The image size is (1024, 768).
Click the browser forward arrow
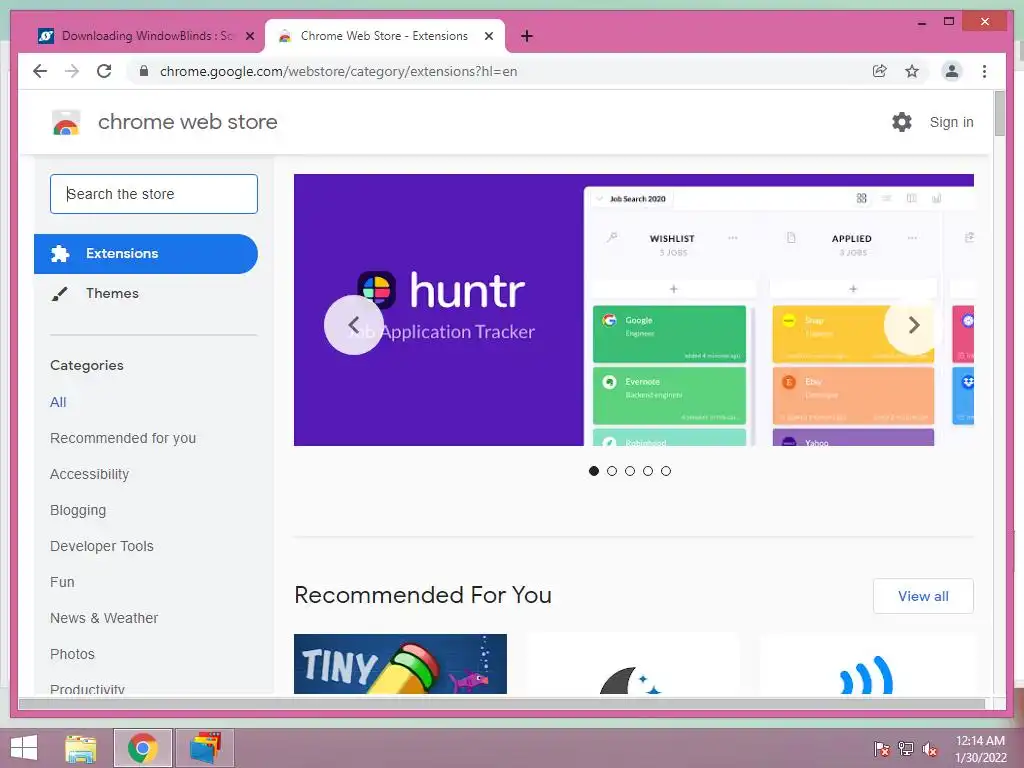tap(72, 71)
